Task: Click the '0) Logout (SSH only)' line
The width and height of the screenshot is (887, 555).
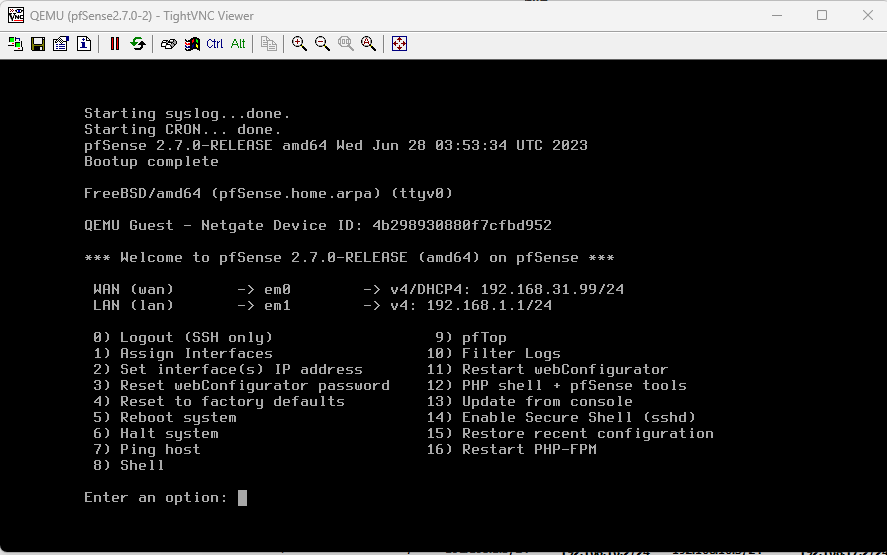Action: tap(183, 338)
